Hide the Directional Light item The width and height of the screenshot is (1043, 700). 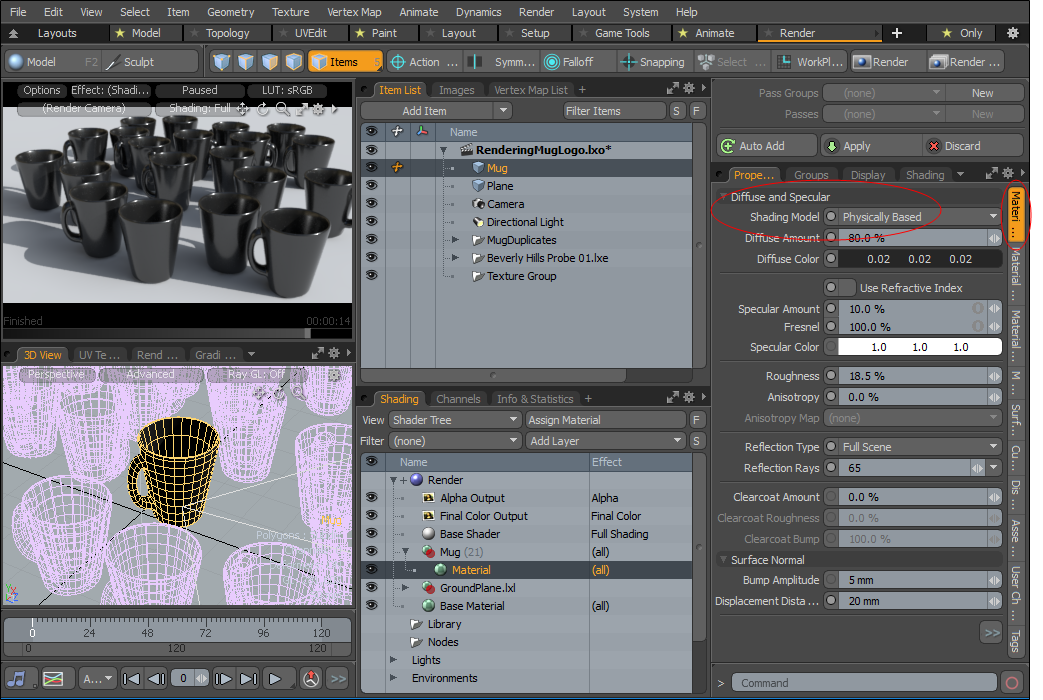371,222
